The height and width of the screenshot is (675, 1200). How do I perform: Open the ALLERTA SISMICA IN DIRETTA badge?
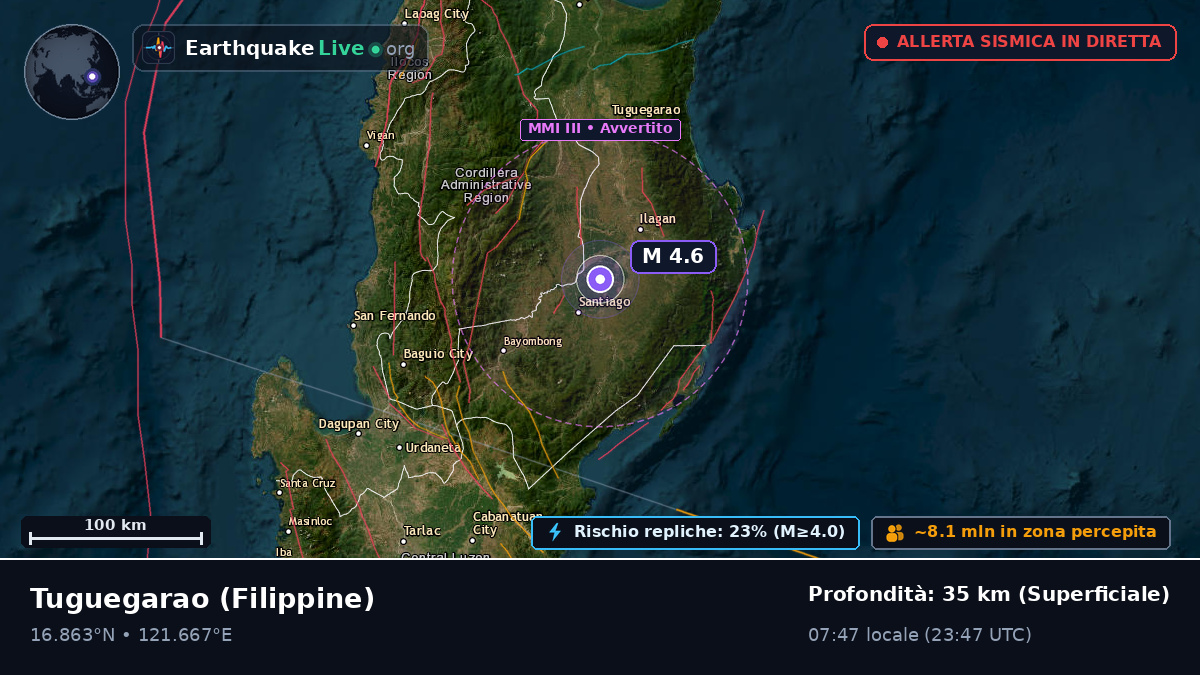pyautogui.click(x=1020, y=42)
